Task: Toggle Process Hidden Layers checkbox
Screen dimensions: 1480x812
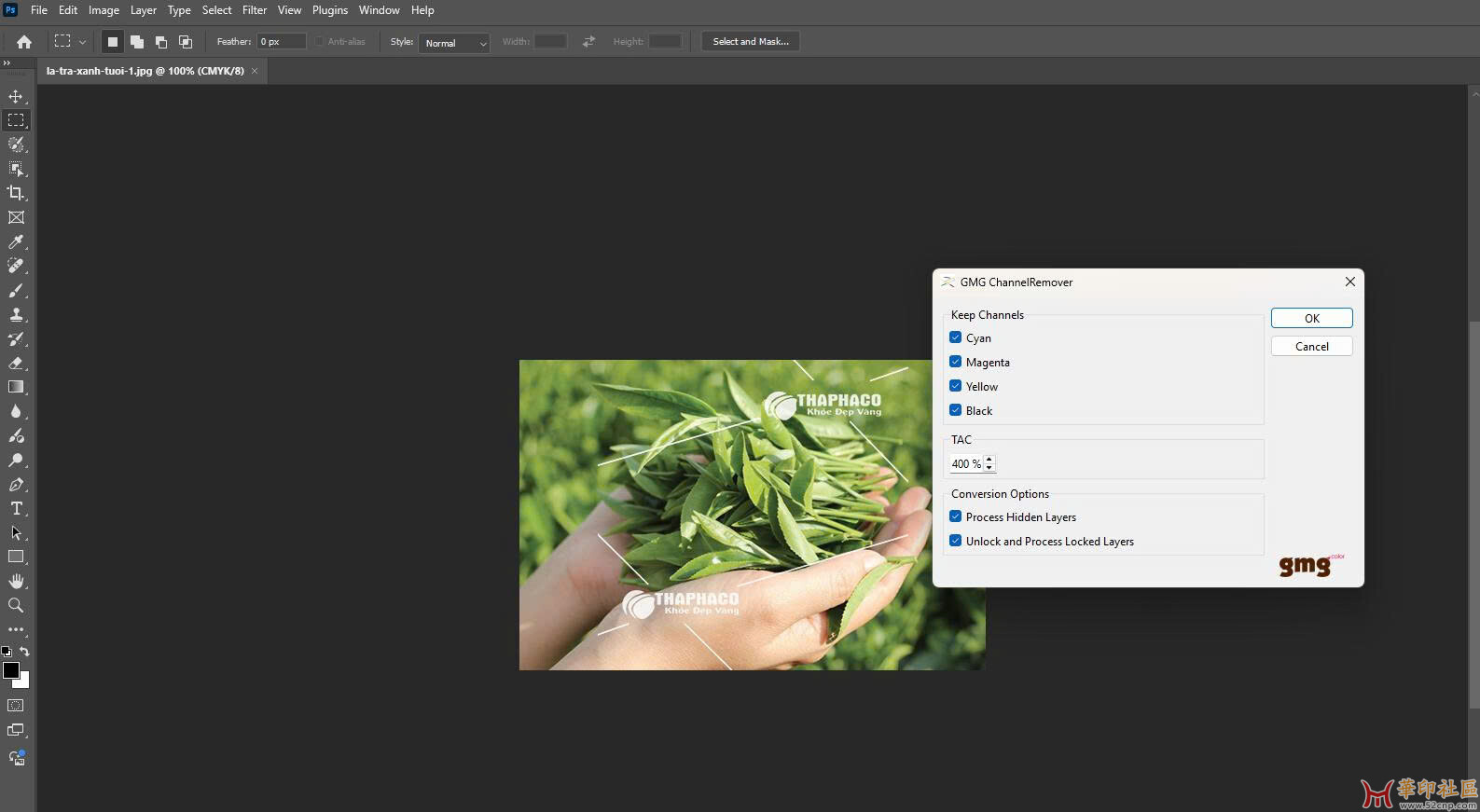Action: (x=955, y=516)
